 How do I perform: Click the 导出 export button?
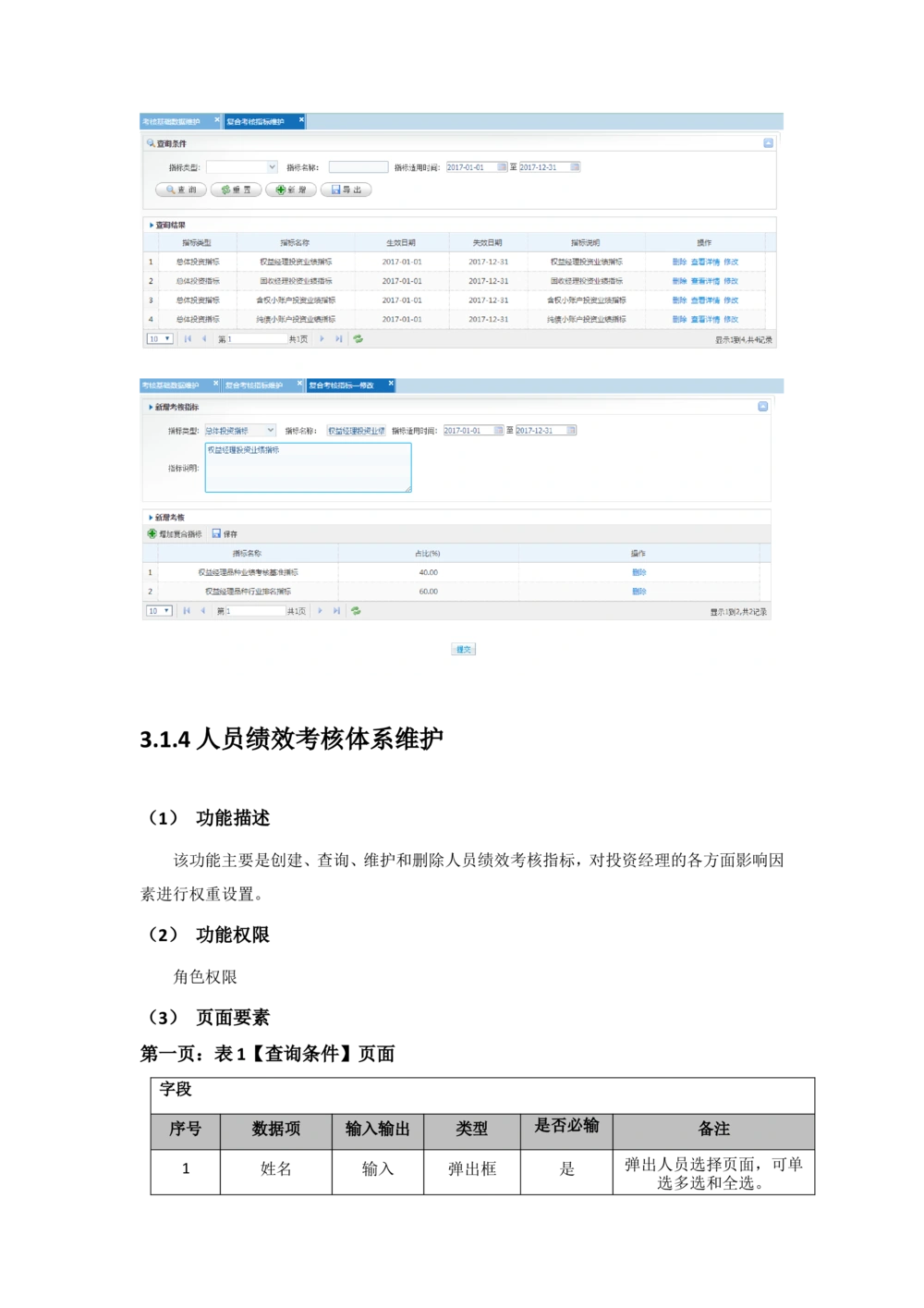pyautogui.click(x=346, y=189)
